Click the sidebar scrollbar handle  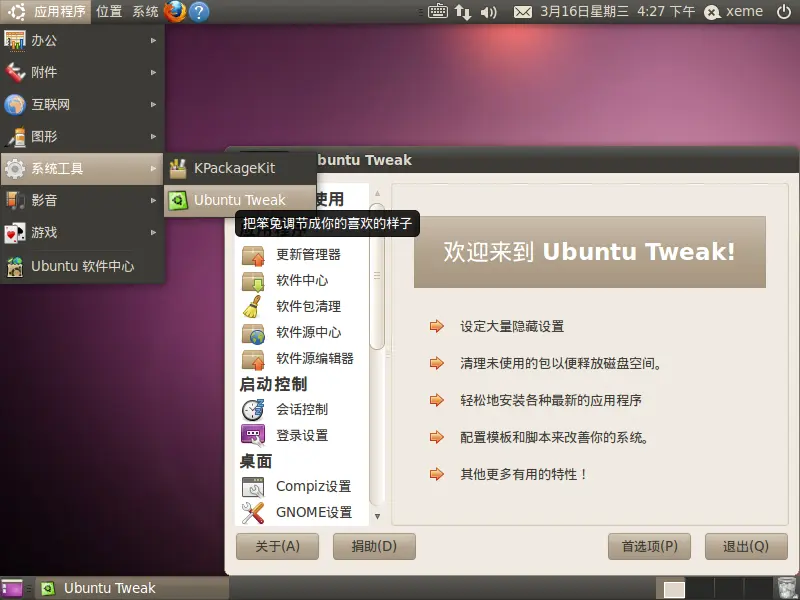coord(377,278)
